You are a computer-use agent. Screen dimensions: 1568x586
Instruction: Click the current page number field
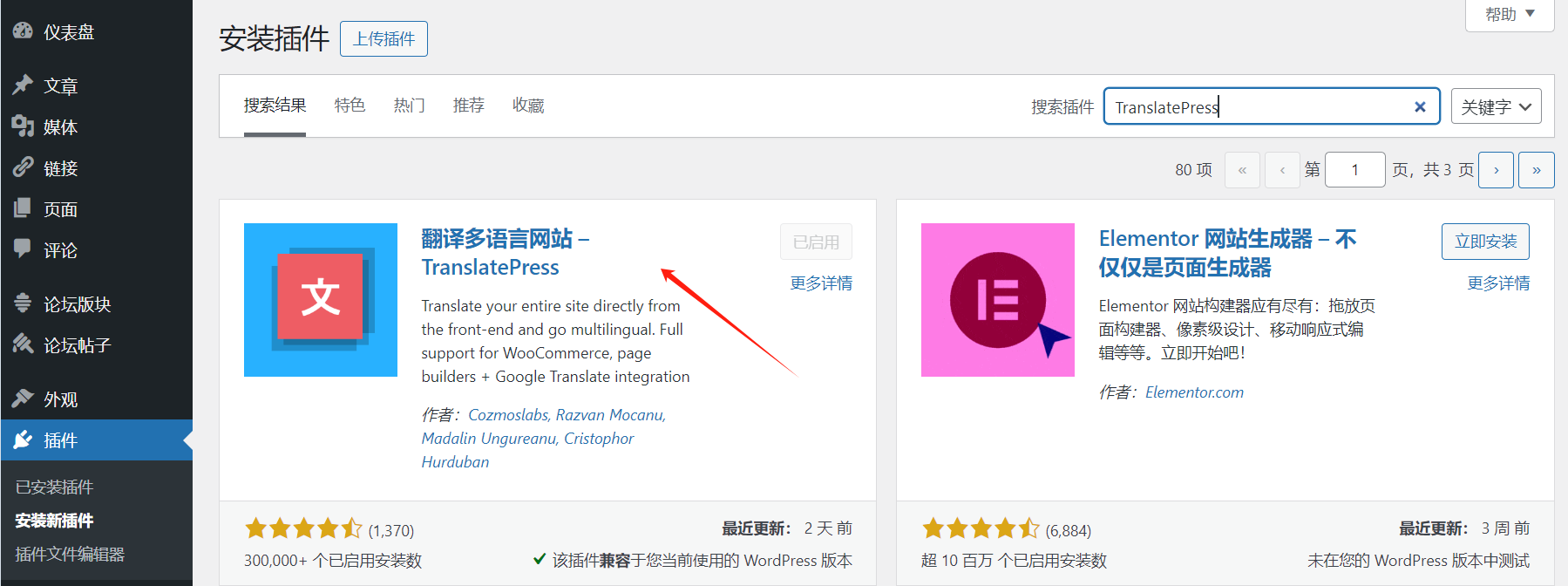click(1355, 170)
